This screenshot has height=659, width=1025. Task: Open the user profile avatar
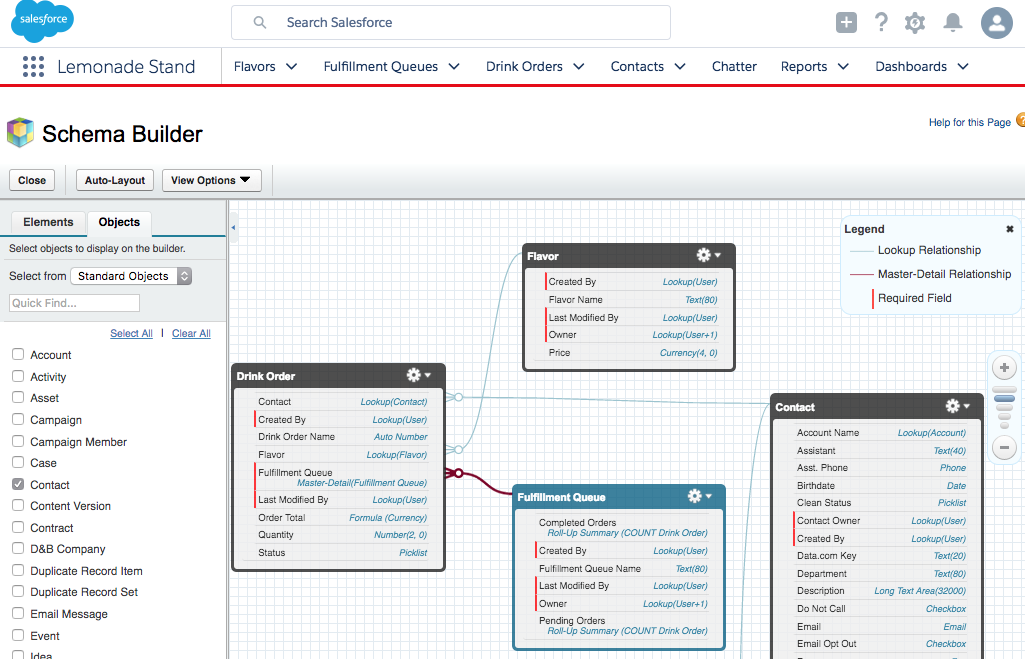tap(996, 22)
